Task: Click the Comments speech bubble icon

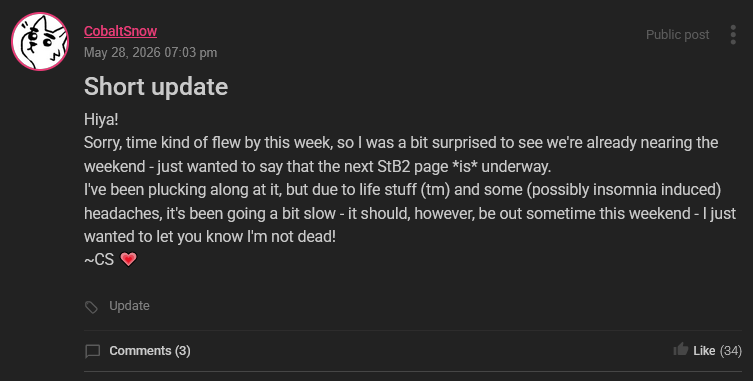Action: (x=93, y=351)
